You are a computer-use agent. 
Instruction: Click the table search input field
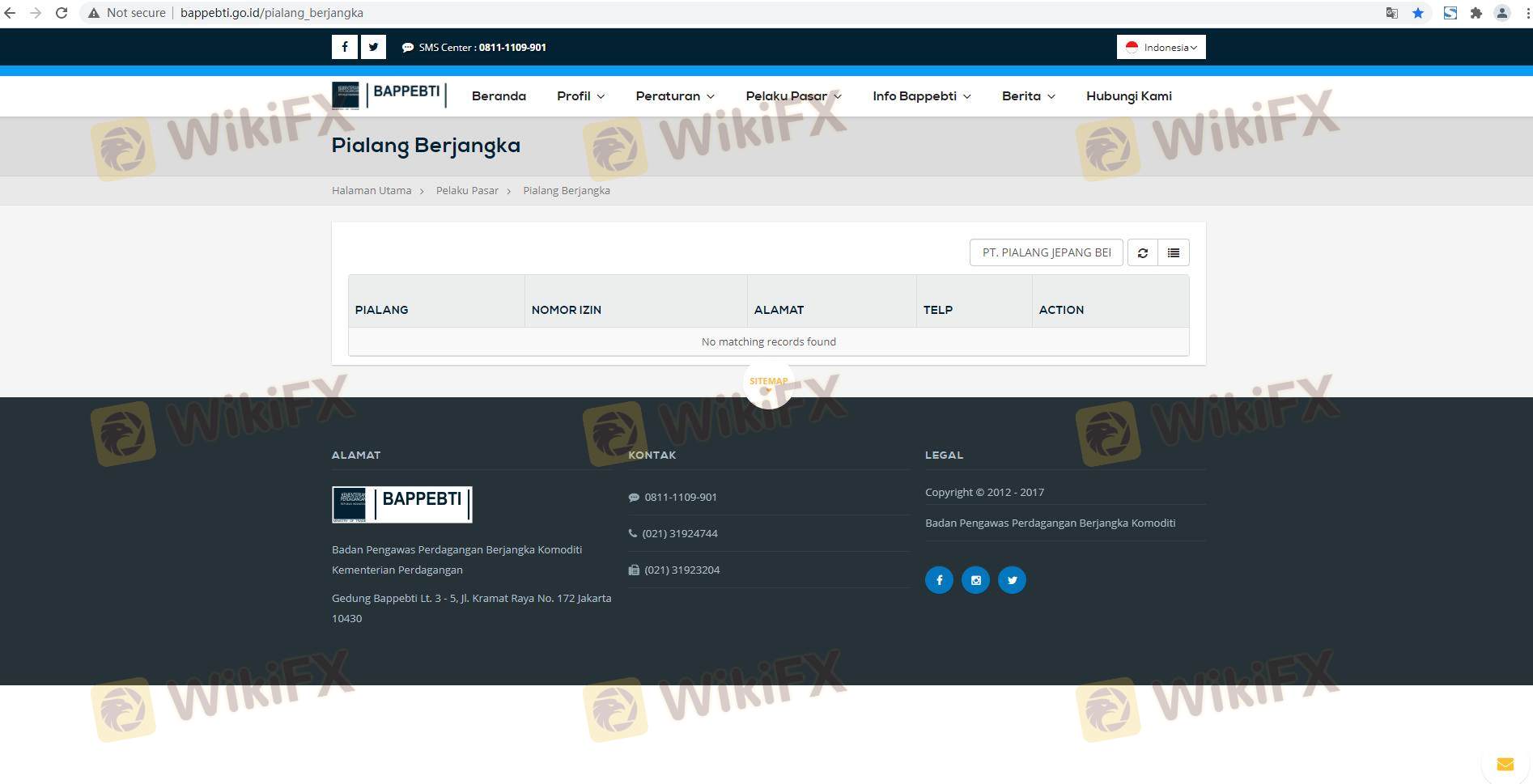(x=1046, y=252)
